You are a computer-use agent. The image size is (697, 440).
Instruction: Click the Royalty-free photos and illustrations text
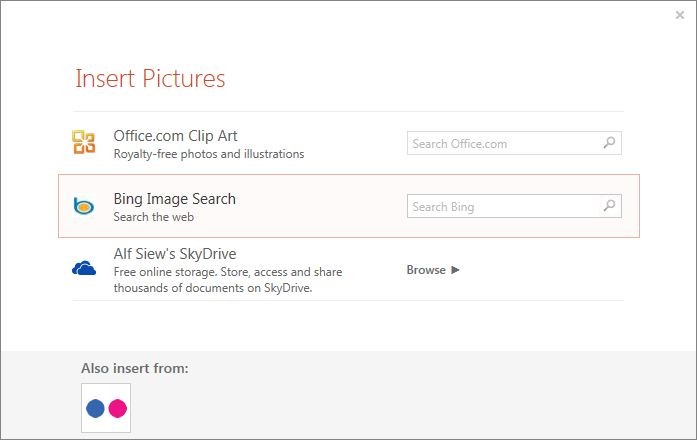point(209,154)
